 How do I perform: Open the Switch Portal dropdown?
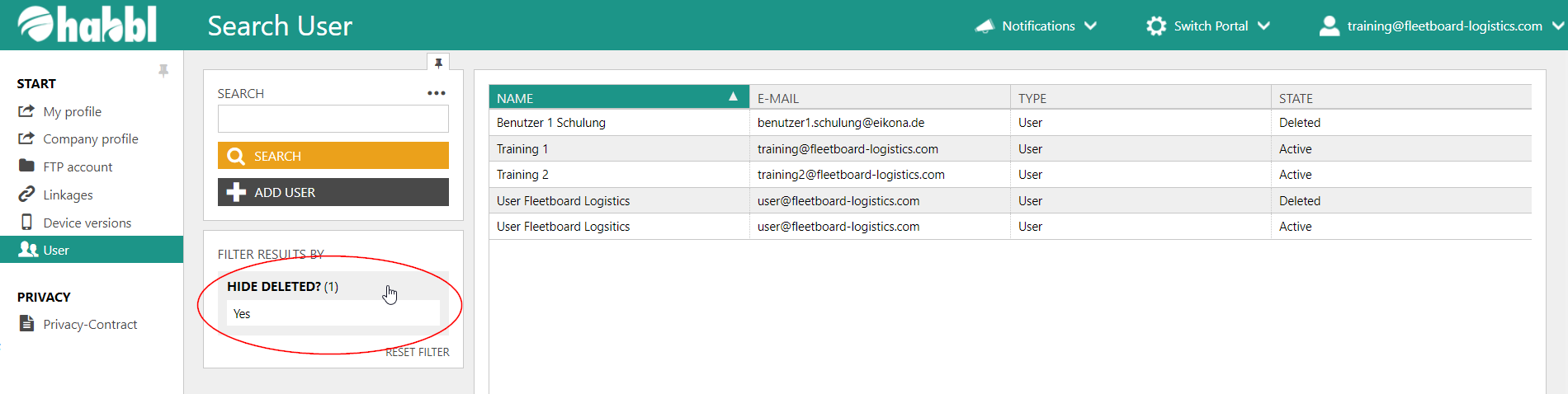coord(1263,26)
